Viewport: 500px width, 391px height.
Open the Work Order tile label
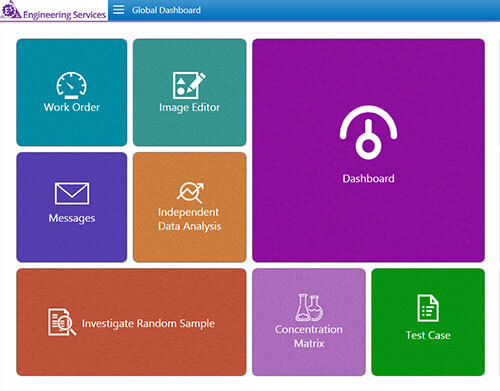72,107
